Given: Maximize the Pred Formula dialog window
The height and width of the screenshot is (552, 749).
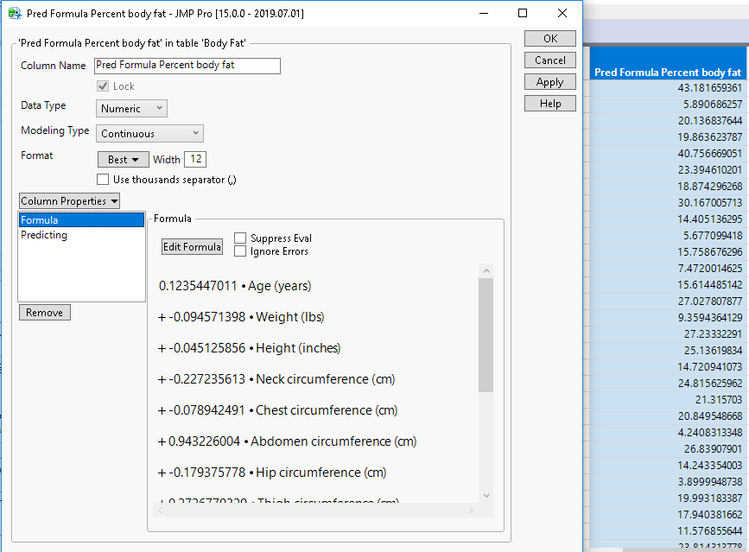Looking at the screenshot, I should coord(523,13).
